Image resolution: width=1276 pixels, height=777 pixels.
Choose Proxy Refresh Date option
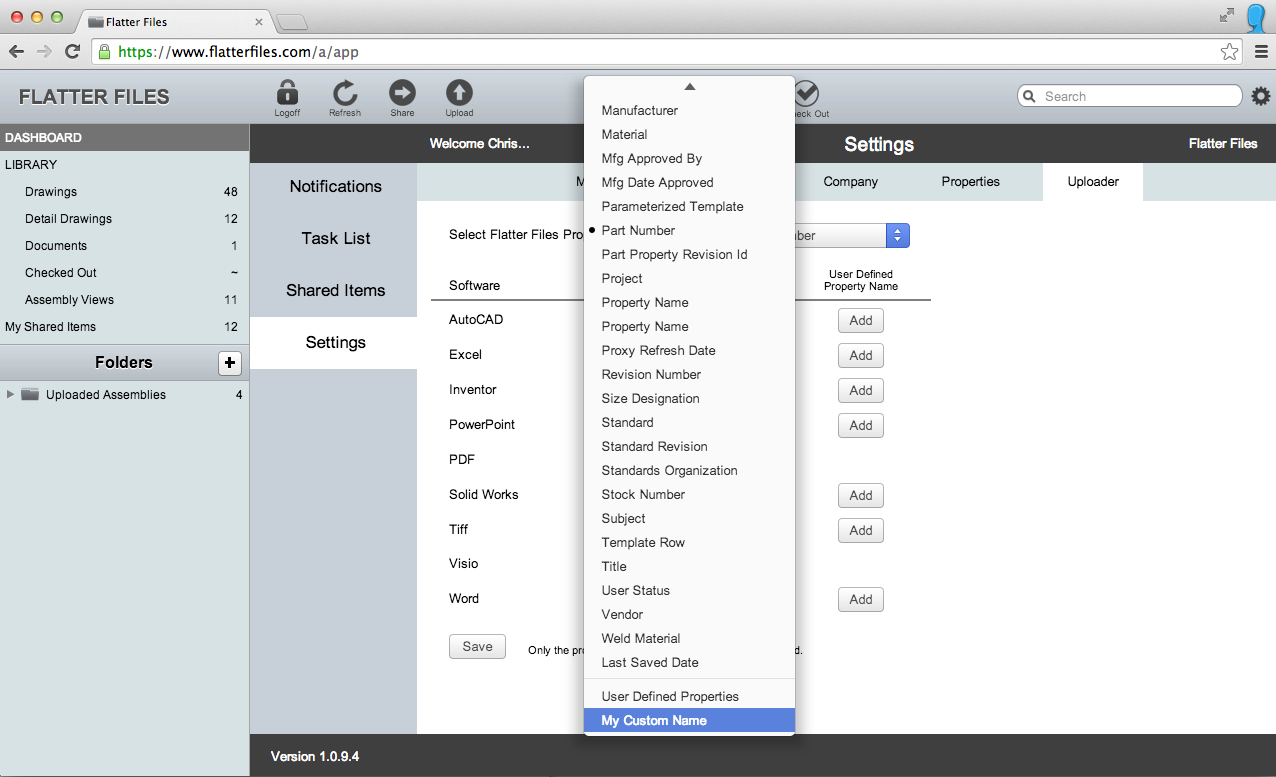(x=689, y=350)
